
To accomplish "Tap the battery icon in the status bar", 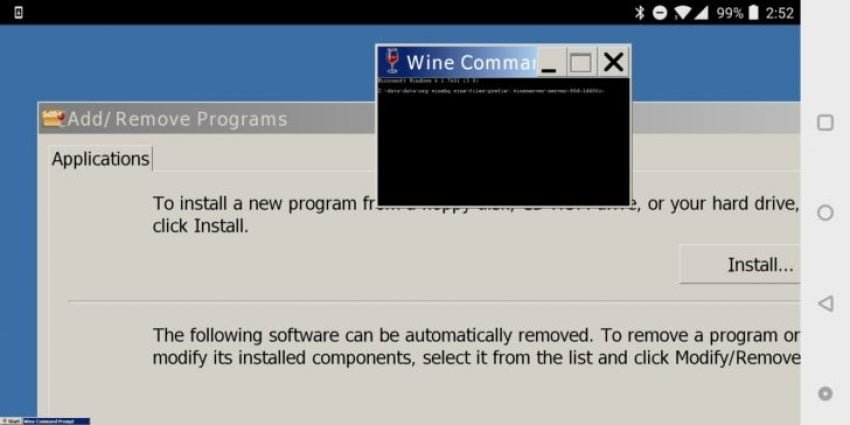I will pos(753,12).
